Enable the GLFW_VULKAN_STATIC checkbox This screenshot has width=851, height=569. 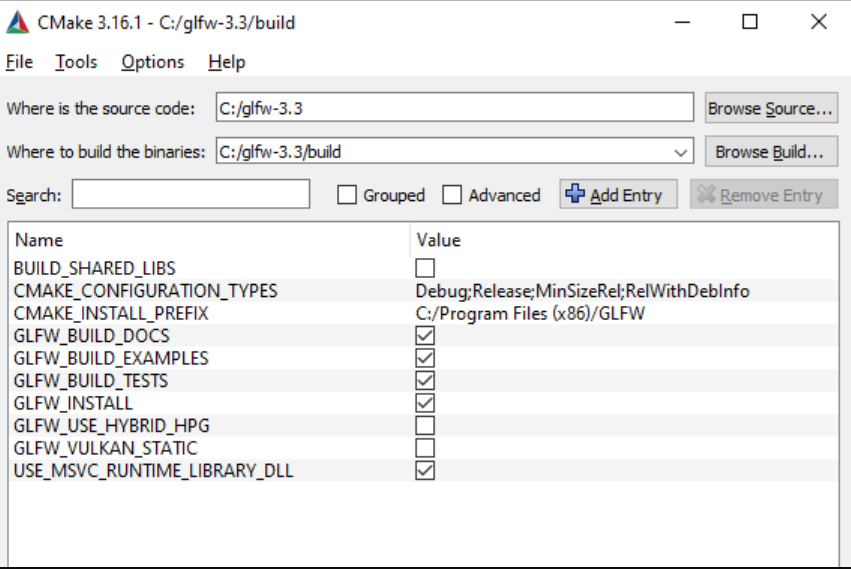click(x=426, y=448)
